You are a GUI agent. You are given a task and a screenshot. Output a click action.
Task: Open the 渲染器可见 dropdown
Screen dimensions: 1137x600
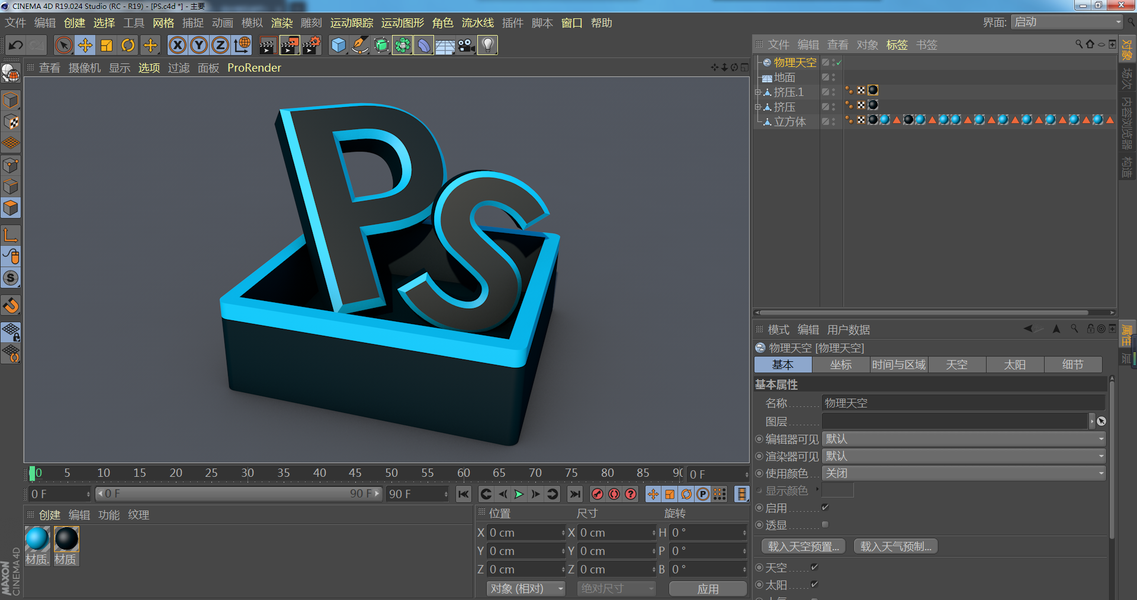(964, 456)
